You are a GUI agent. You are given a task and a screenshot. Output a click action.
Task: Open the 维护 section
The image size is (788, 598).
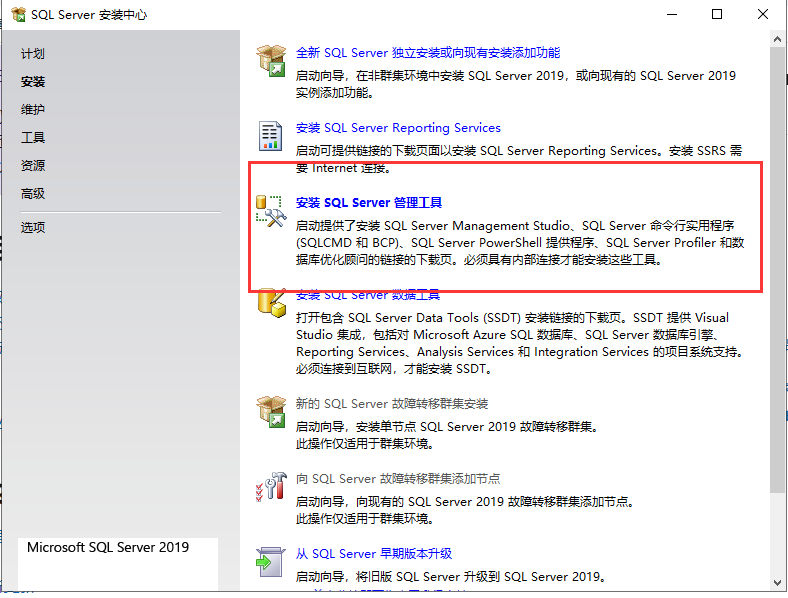[x=33, y=110]
